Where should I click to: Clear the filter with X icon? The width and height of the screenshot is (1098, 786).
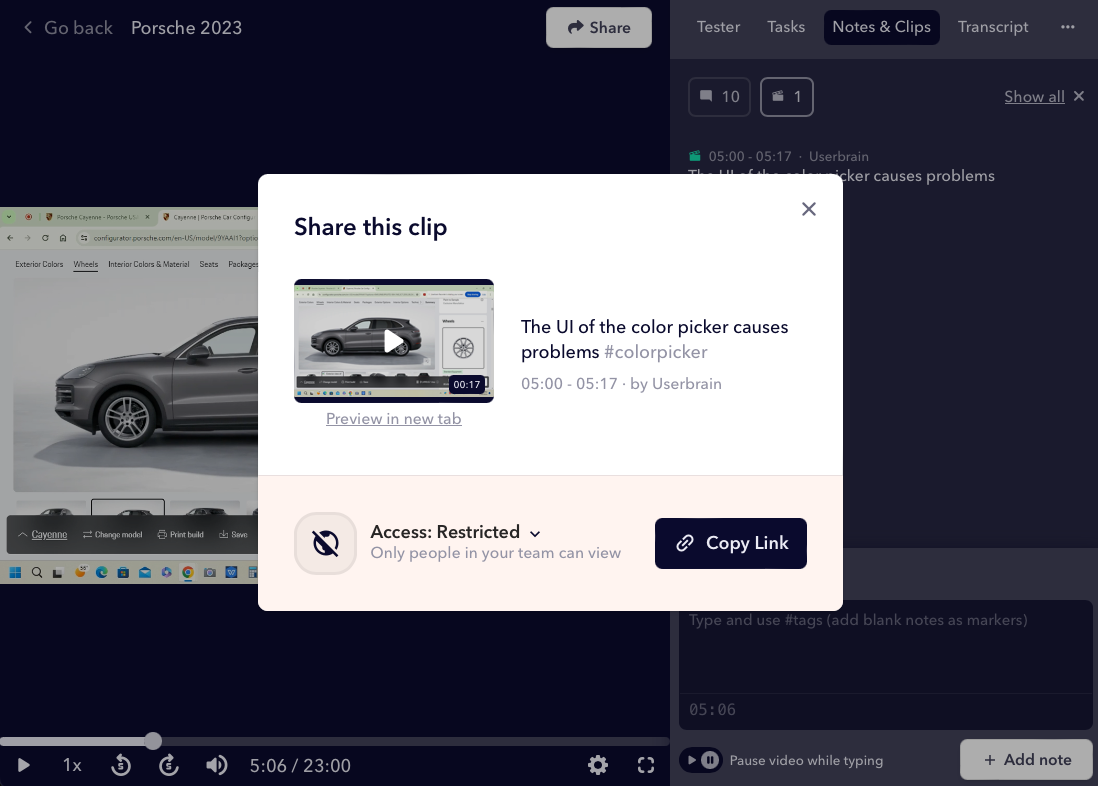pos(1079,96)
